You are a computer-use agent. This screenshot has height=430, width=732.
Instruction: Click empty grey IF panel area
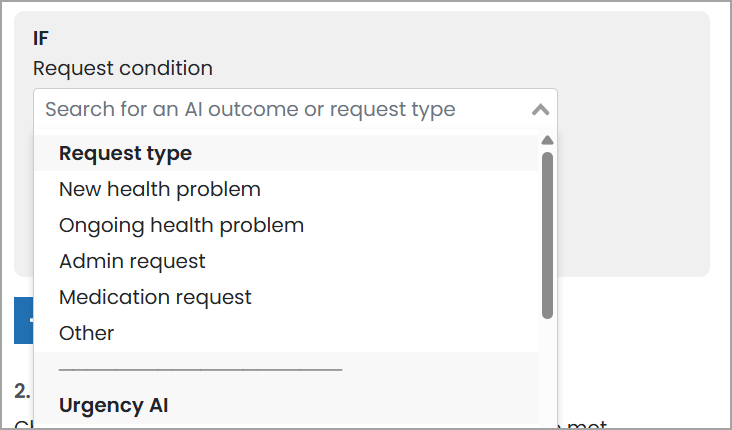point(630,200)
